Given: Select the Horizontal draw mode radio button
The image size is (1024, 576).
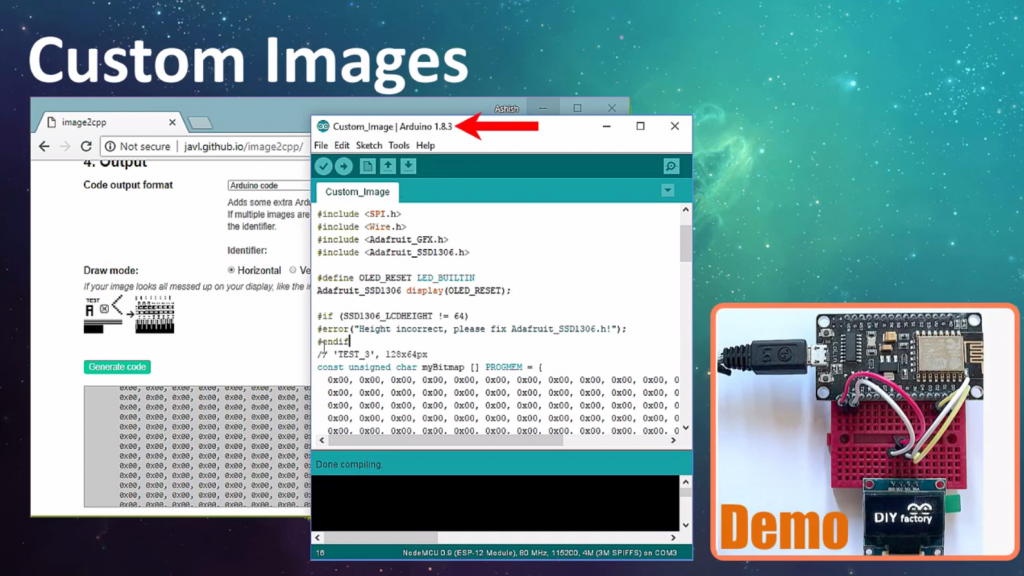Looking at the screenshot, I should 232,270.
